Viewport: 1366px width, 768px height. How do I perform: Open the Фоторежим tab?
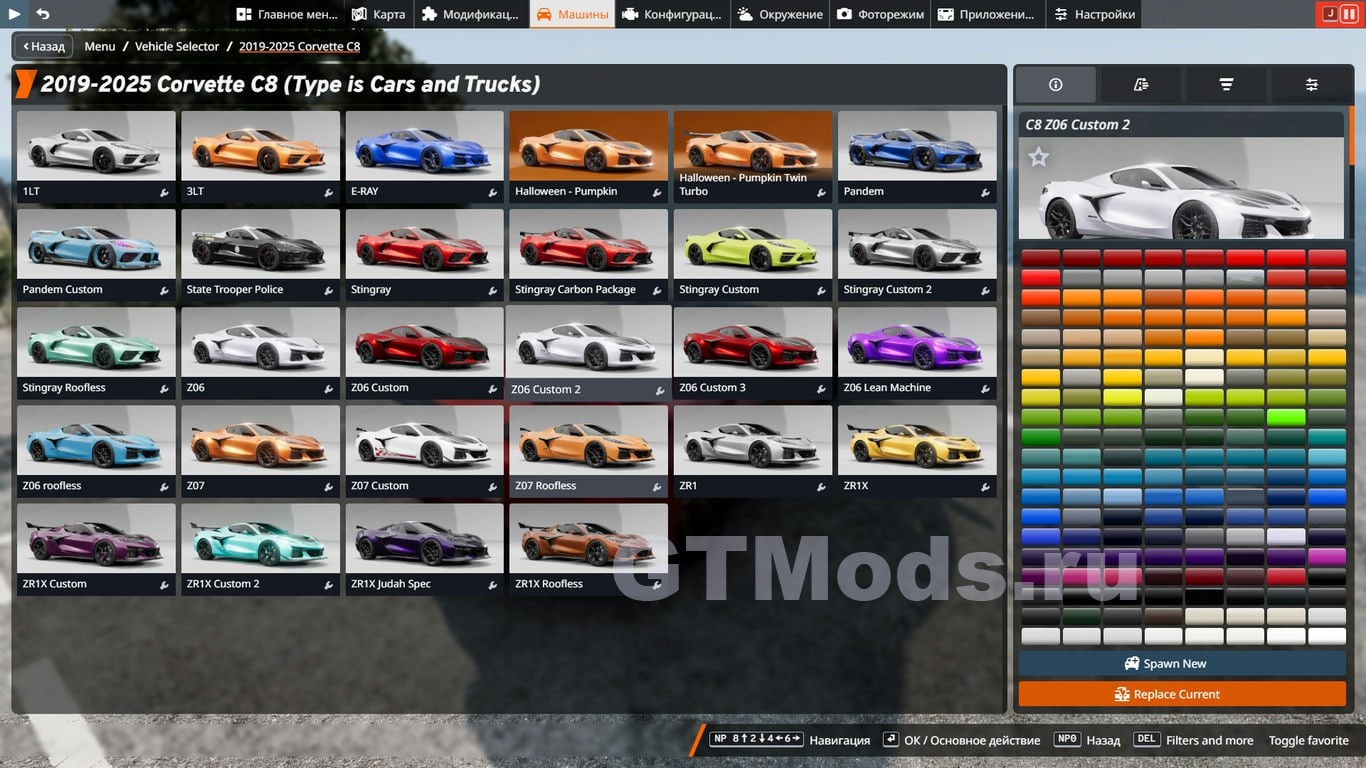(x=880, y=14)
